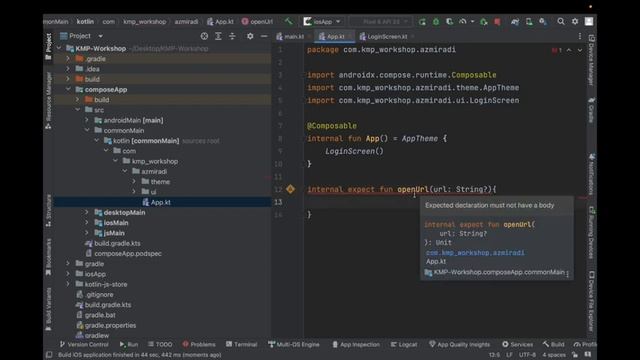Click the Sync Project with Gradle icon
Viewport: 640px width, 360px height.
click(x=515, y=22)
